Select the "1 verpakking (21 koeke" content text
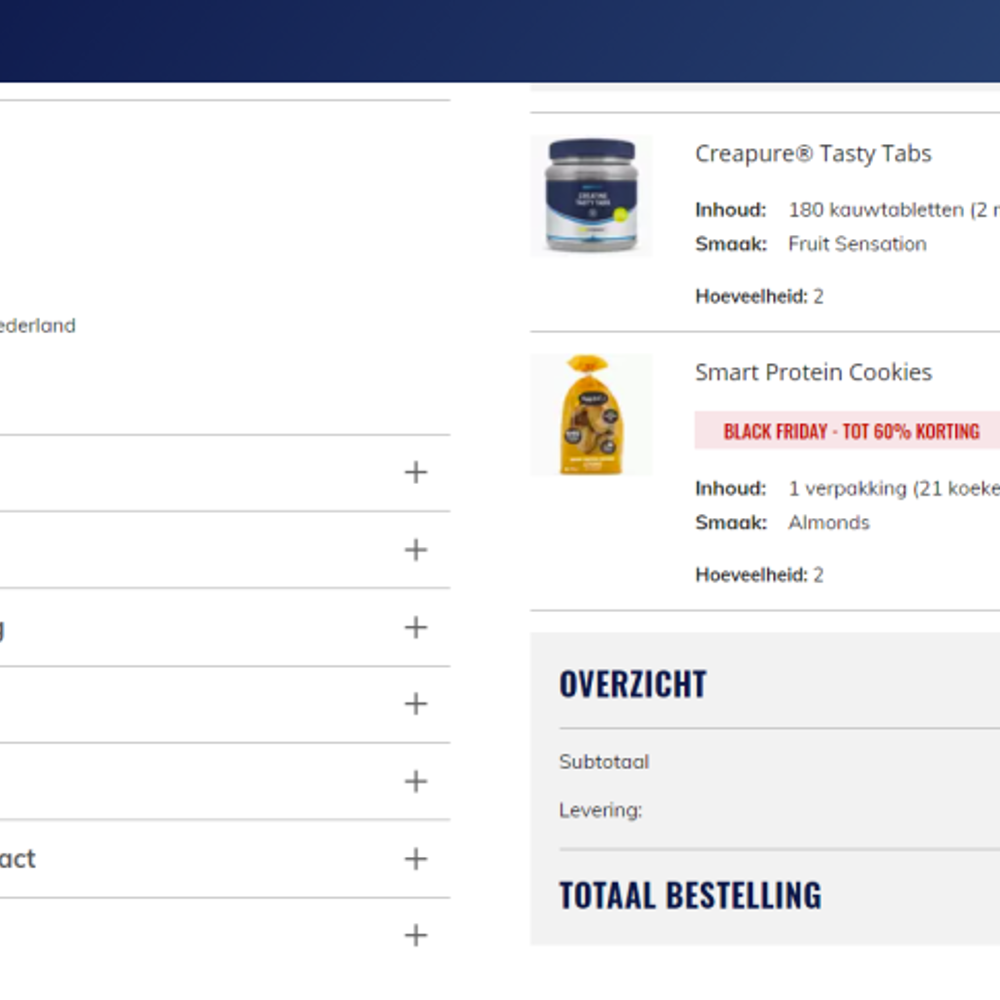Screen dimensions: 1000x1000 (893, 489)
